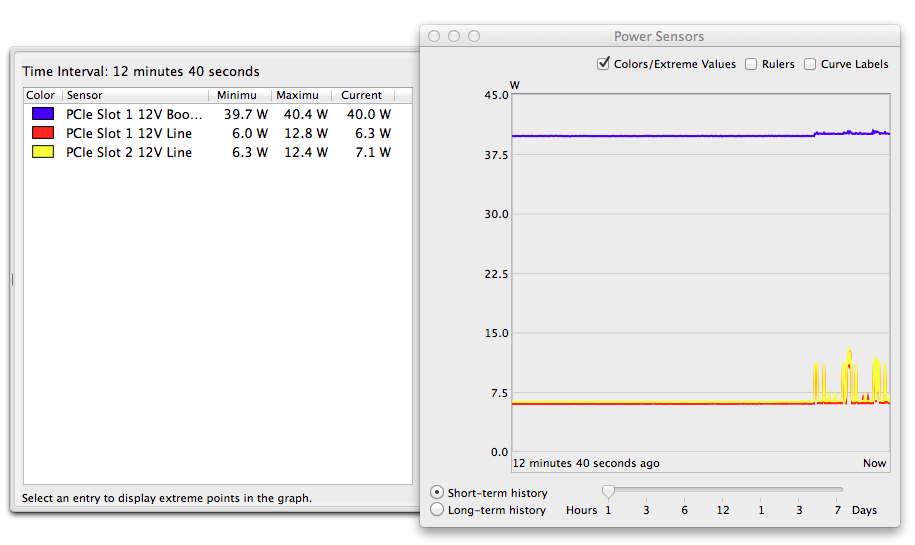The width and height of the screenshot is (915, 545).
Task: Click the Power Sensors window title bar
Action: (x=659, y=36)
